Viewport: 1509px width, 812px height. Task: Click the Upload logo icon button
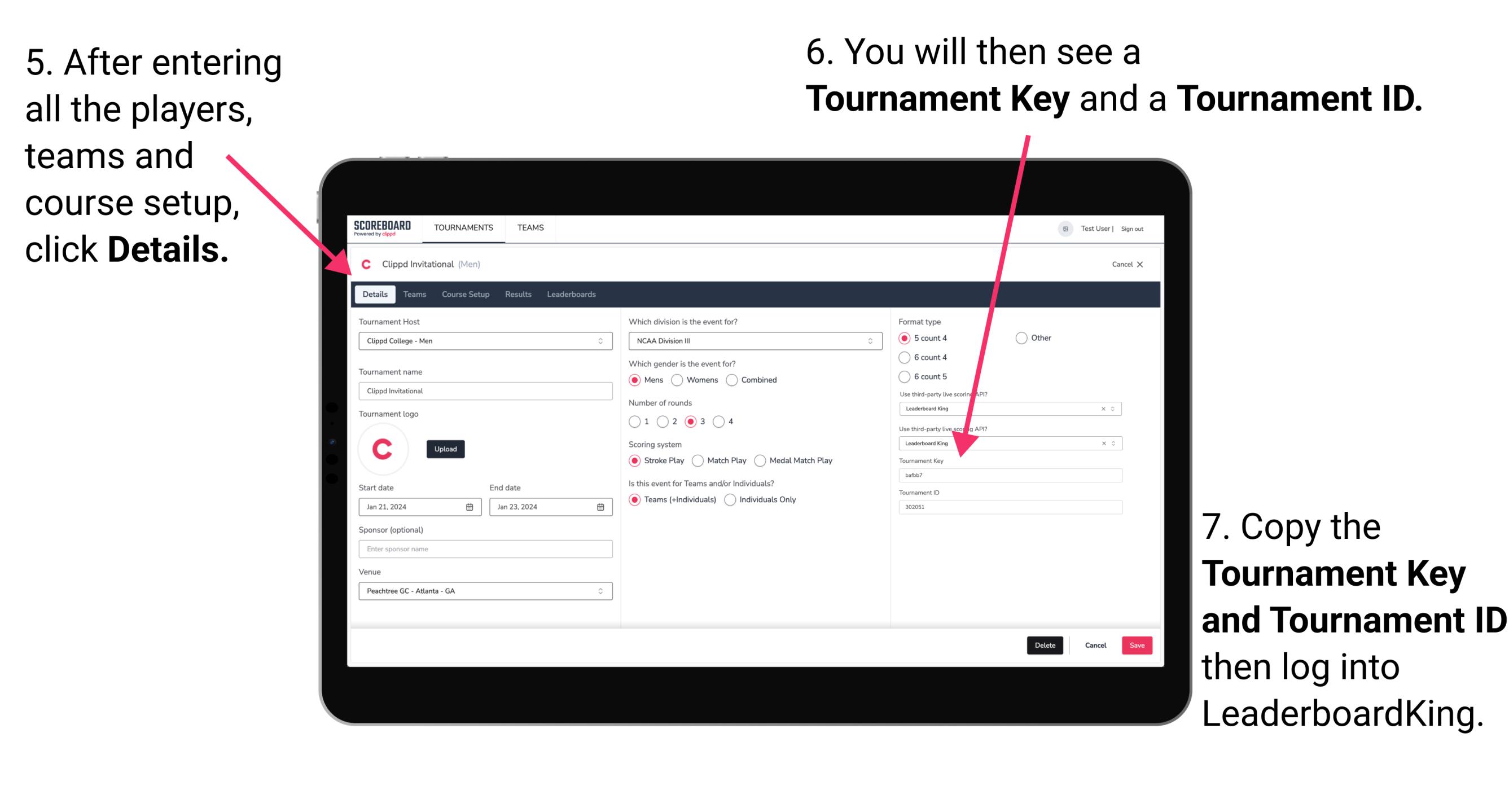tap(446, 448)
